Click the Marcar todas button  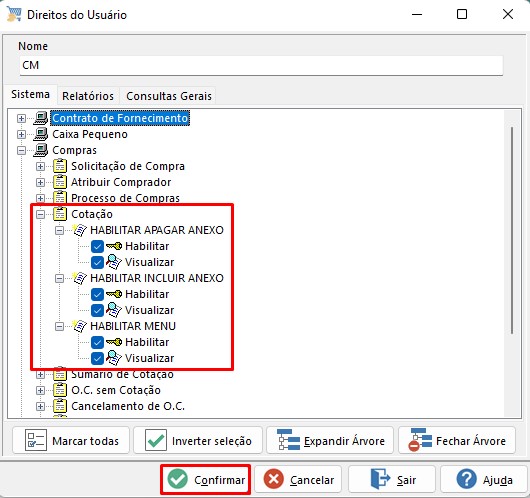71,441
